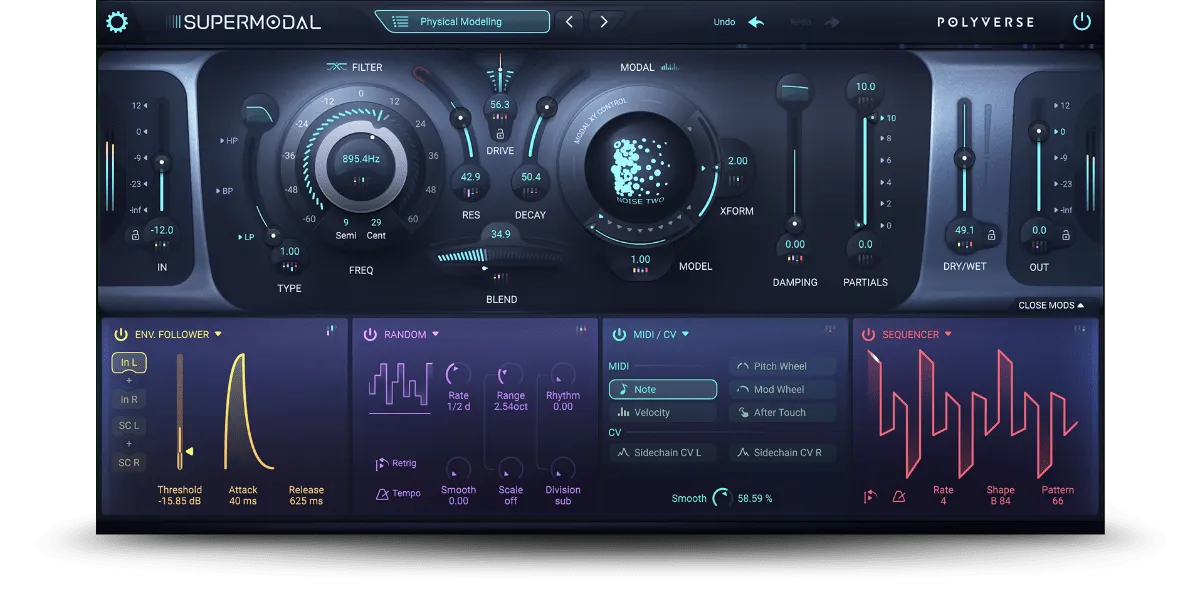Click the OUT gain slider handle
The image size is (1200, 600).
(1039, 131)
